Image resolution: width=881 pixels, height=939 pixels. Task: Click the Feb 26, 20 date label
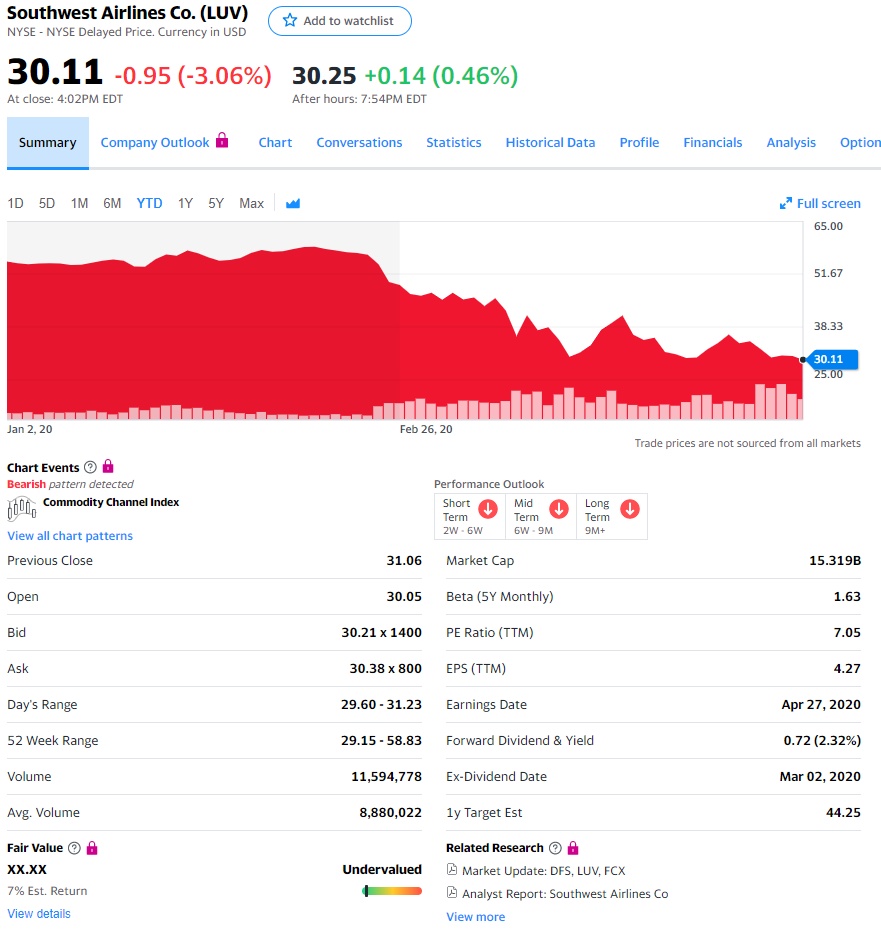coord(426,429)
